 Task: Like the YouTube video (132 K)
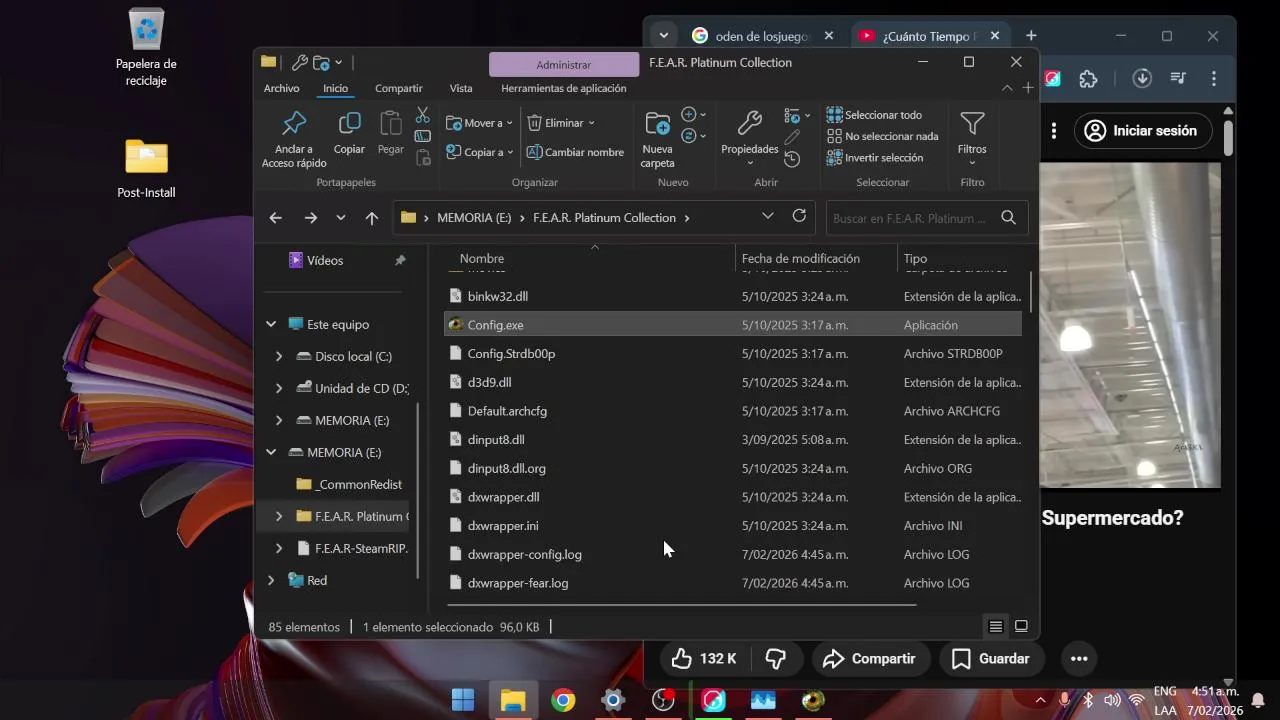[704, 658]
